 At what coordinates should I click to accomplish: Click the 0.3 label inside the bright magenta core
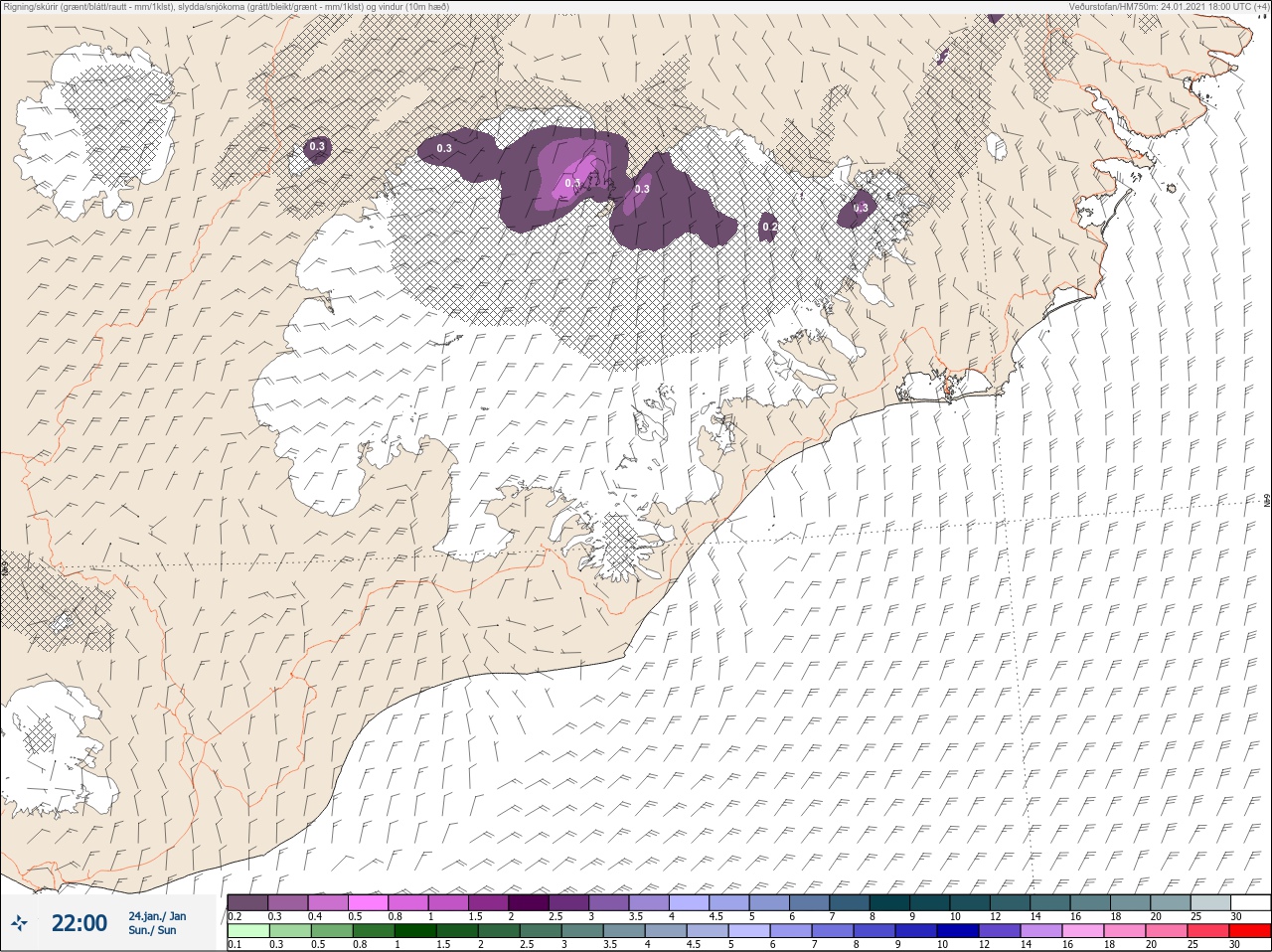[x=572, y=183]
